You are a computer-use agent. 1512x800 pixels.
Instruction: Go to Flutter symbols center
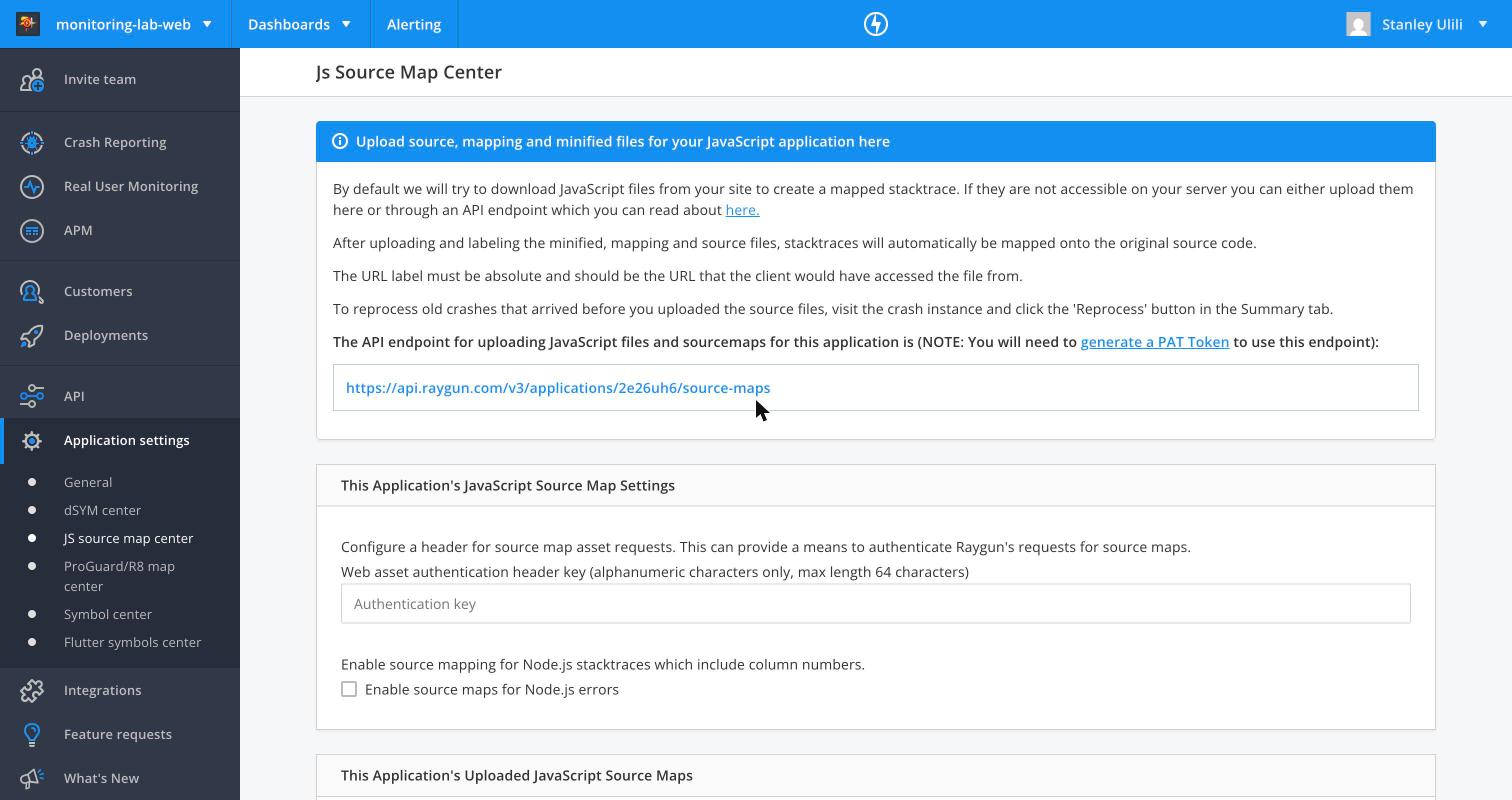[x=133, y=642]
